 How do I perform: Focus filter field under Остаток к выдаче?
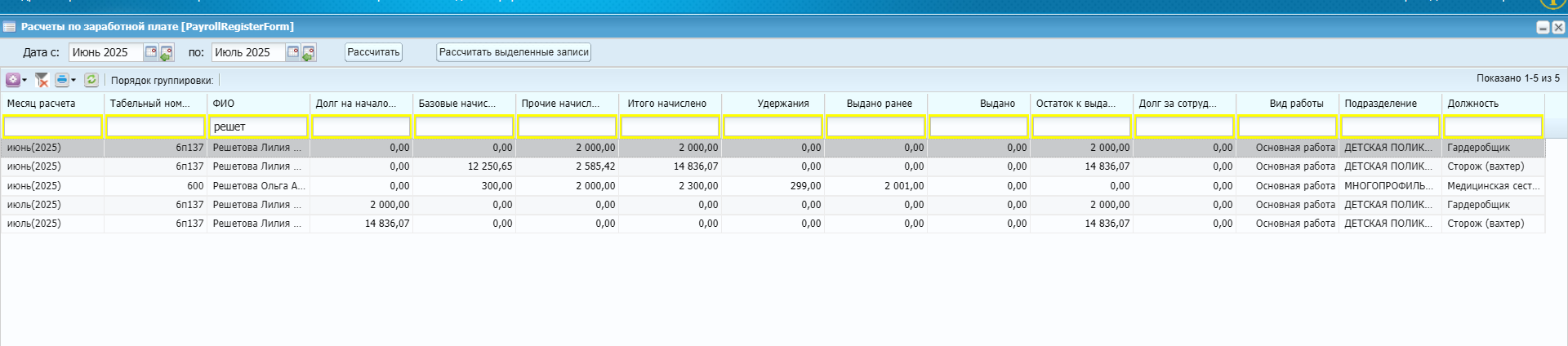click(1082, 126)
